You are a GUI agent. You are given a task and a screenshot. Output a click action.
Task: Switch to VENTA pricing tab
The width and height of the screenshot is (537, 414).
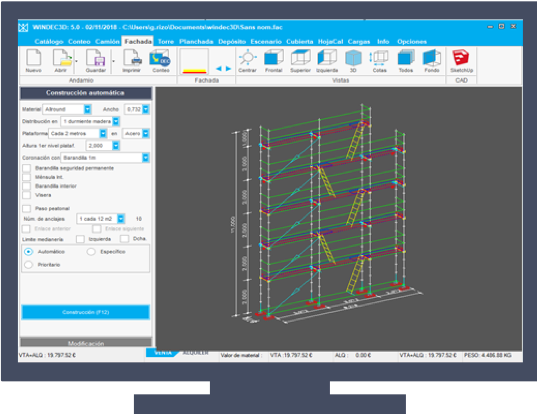coord(163,353)
